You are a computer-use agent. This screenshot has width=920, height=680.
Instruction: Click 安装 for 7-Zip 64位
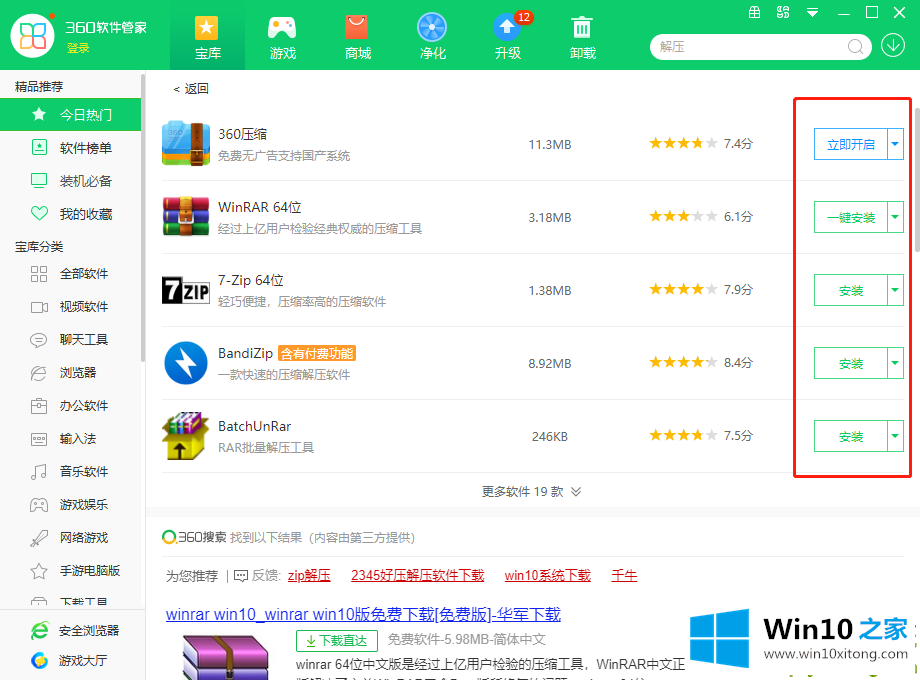851,290
